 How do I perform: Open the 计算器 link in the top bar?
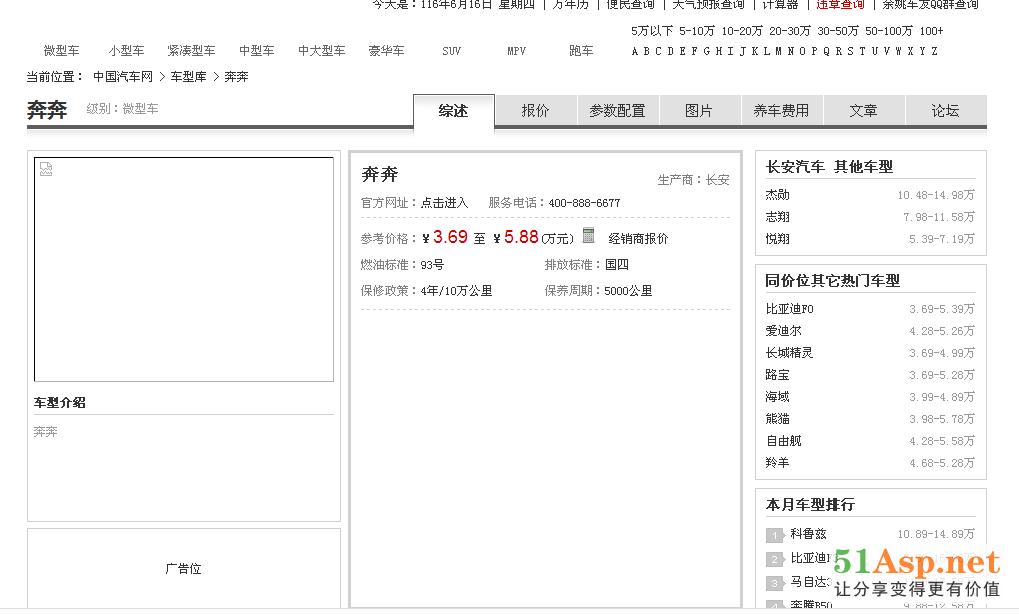[780, 5]
